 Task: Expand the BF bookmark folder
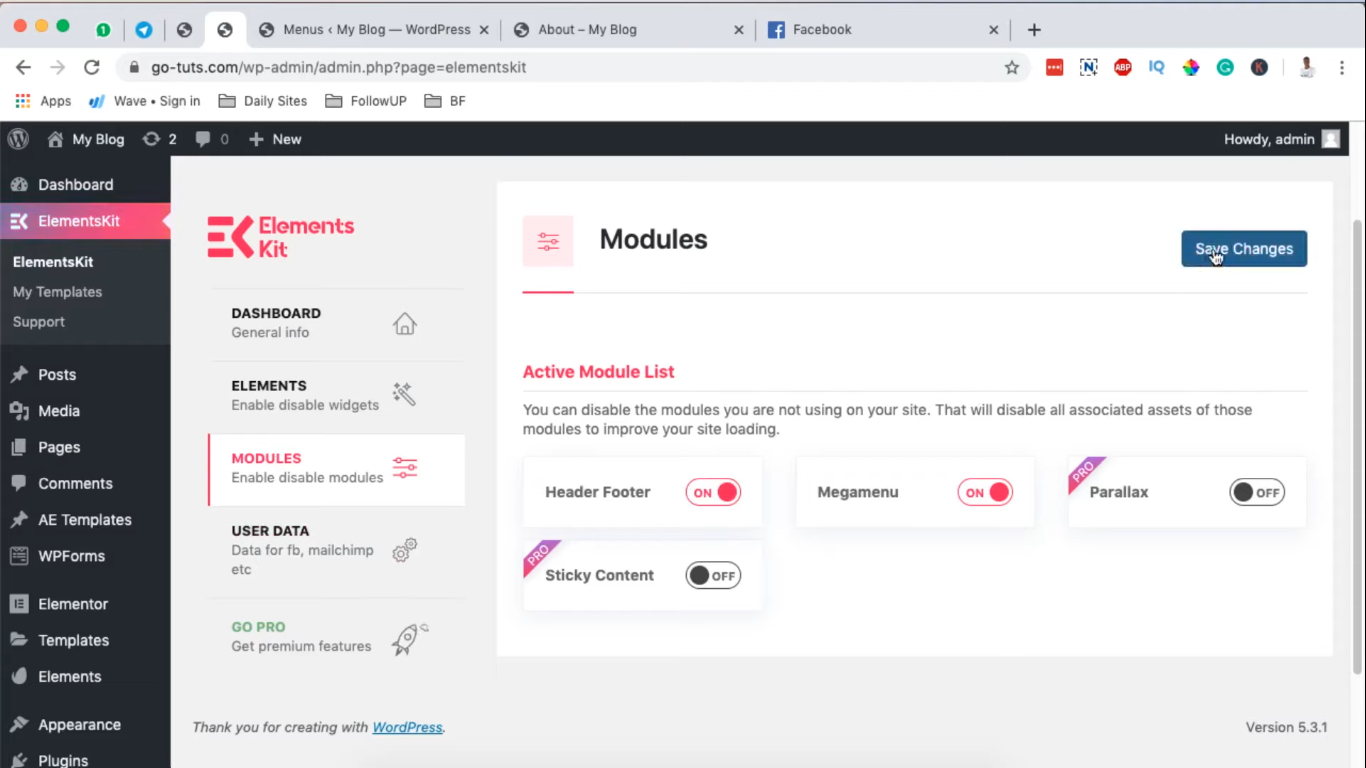445,101
